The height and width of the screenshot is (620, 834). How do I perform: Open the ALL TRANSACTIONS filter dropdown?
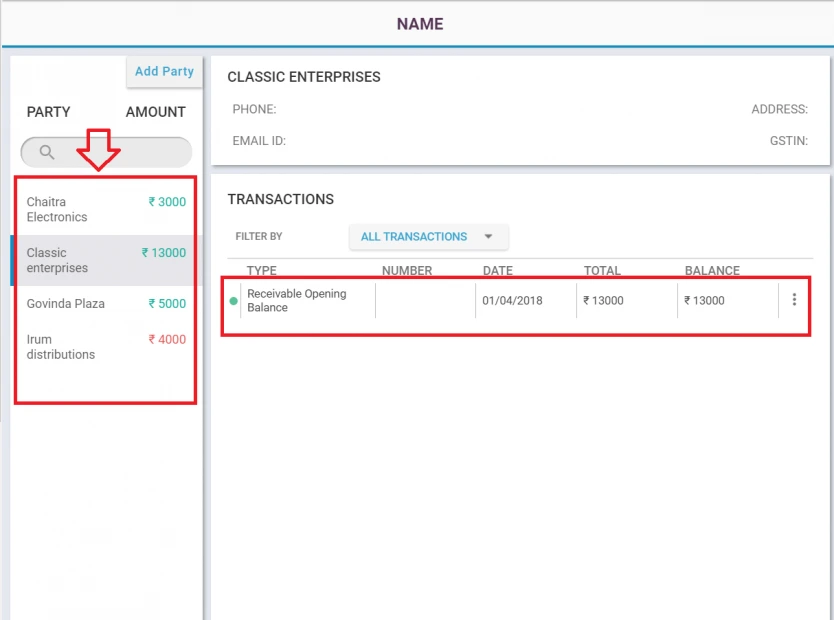[429, 237]
